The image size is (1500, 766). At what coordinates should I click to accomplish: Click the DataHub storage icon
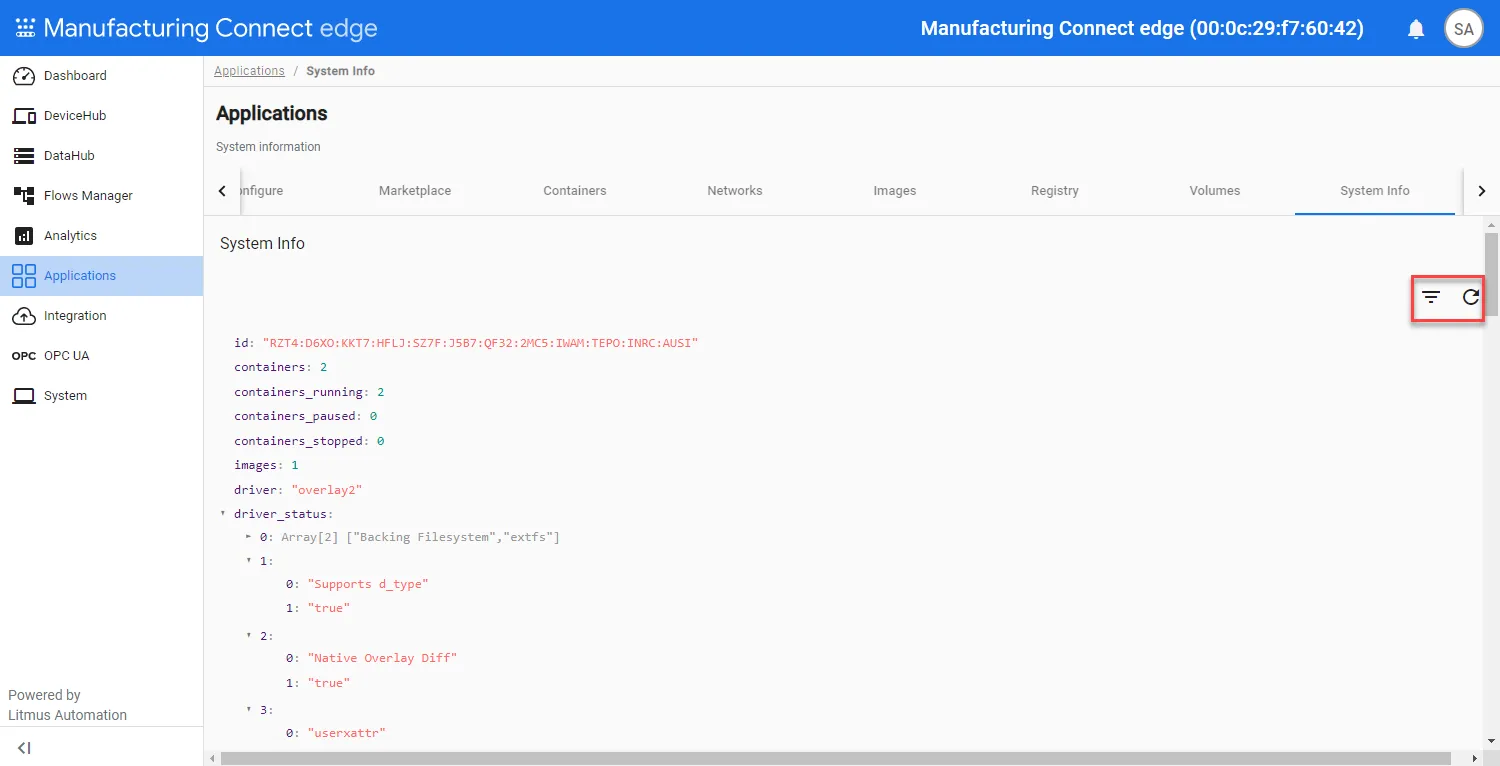[x=24, y=156]
